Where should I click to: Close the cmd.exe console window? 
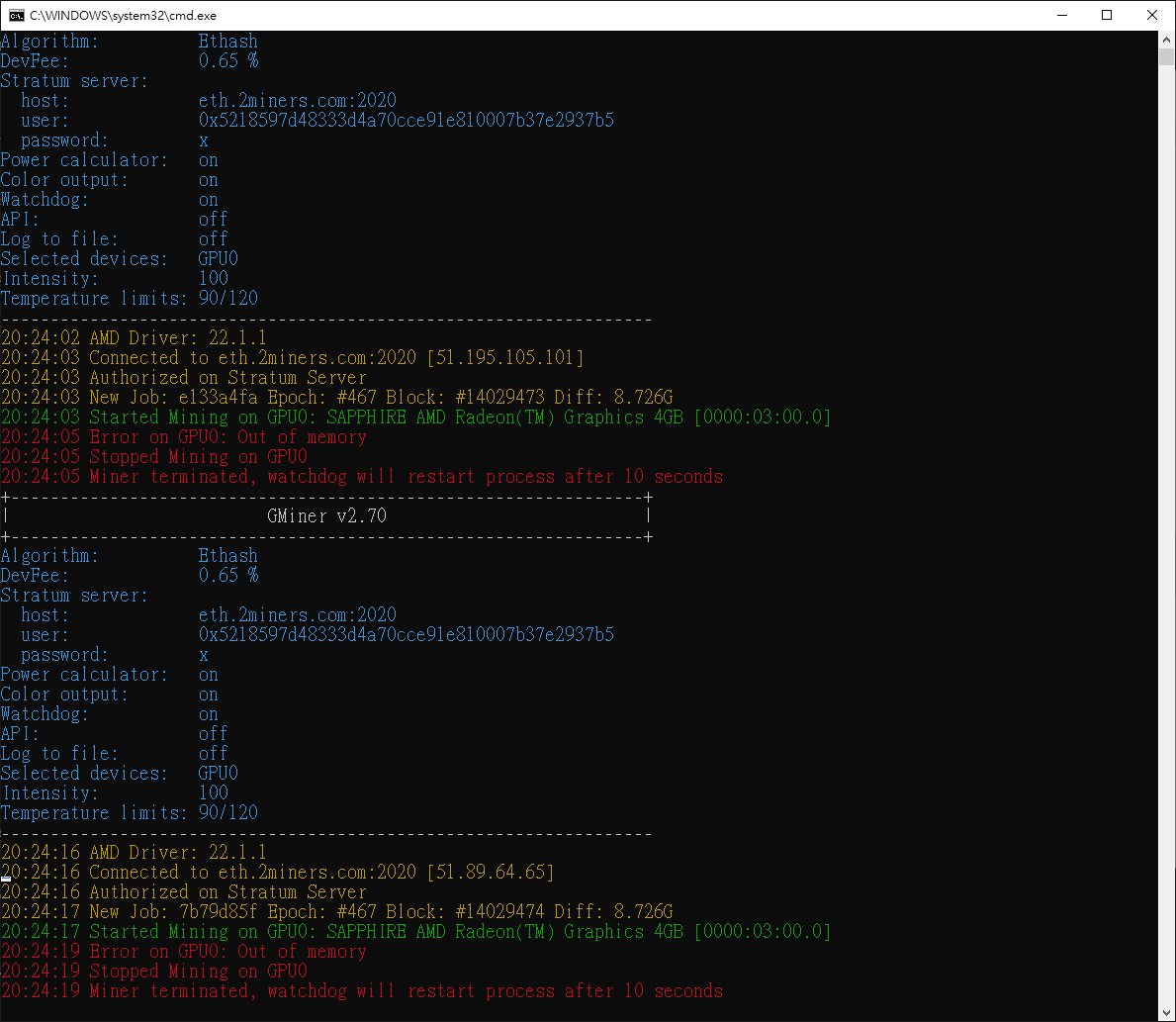click(x=1152, y=15)
